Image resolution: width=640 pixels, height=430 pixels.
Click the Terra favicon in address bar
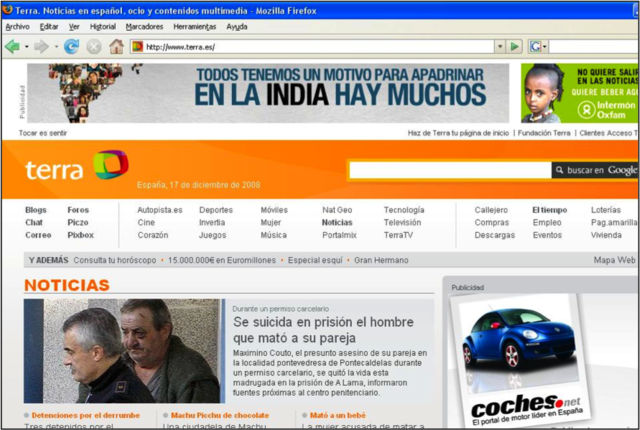pos(138,47)
